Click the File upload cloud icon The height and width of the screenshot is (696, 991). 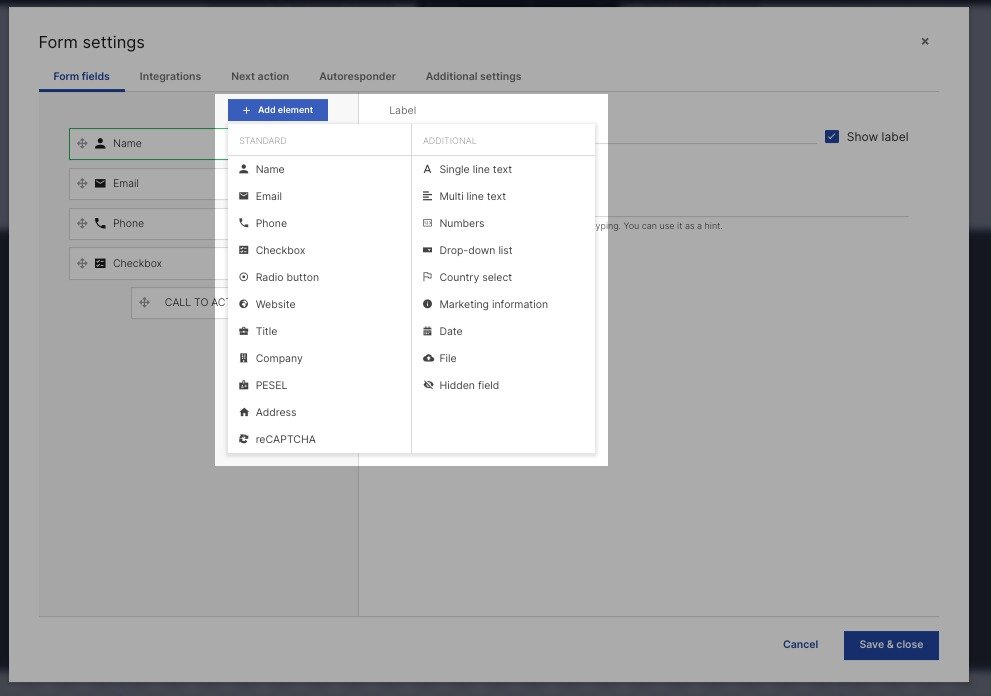point(428,358)
